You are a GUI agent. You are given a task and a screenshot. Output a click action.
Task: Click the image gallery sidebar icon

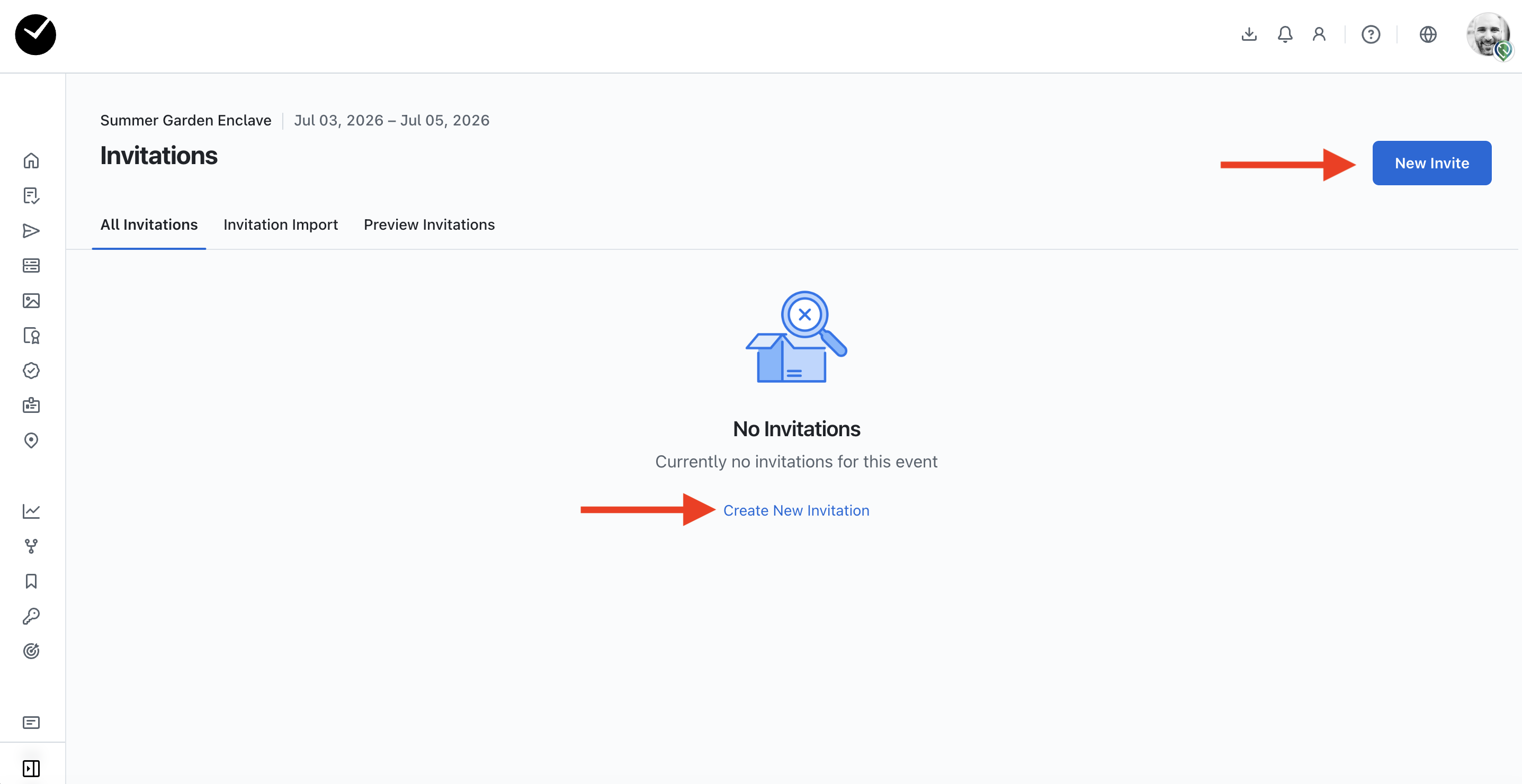tap(31, 301)
